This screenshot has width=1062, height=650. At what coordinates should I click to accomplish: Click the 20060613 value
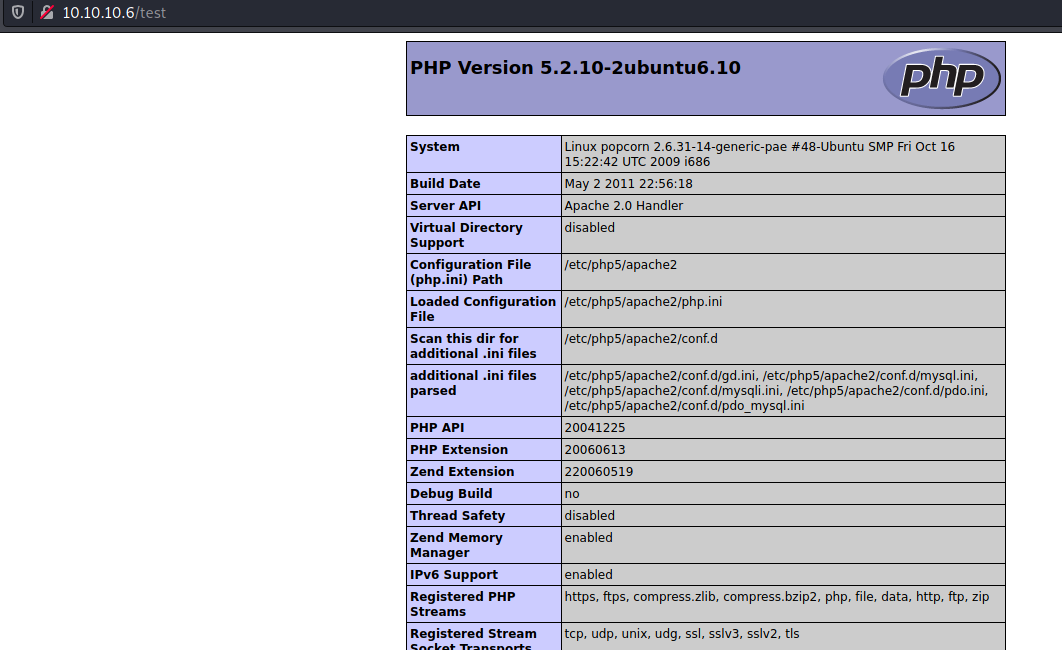(595, 450)
